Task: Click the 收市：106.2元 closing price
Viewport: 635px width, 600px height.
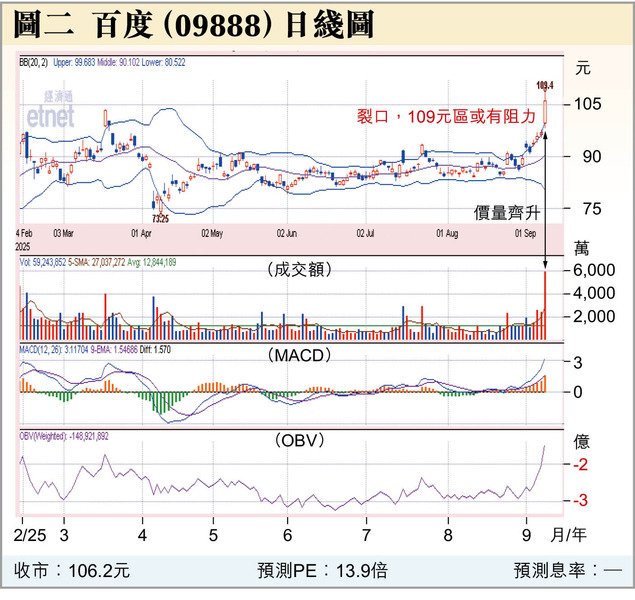Action: pyautogui.click(x=72, y=571)
